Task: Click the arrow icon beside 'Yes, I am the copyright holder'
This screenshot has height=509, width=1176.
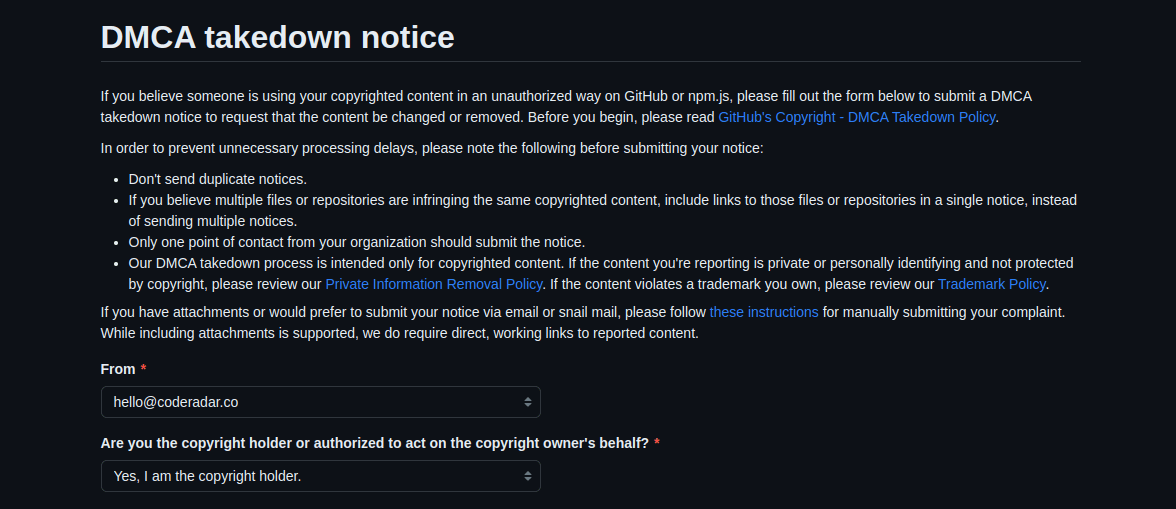Action: click(x=528, y=476)
